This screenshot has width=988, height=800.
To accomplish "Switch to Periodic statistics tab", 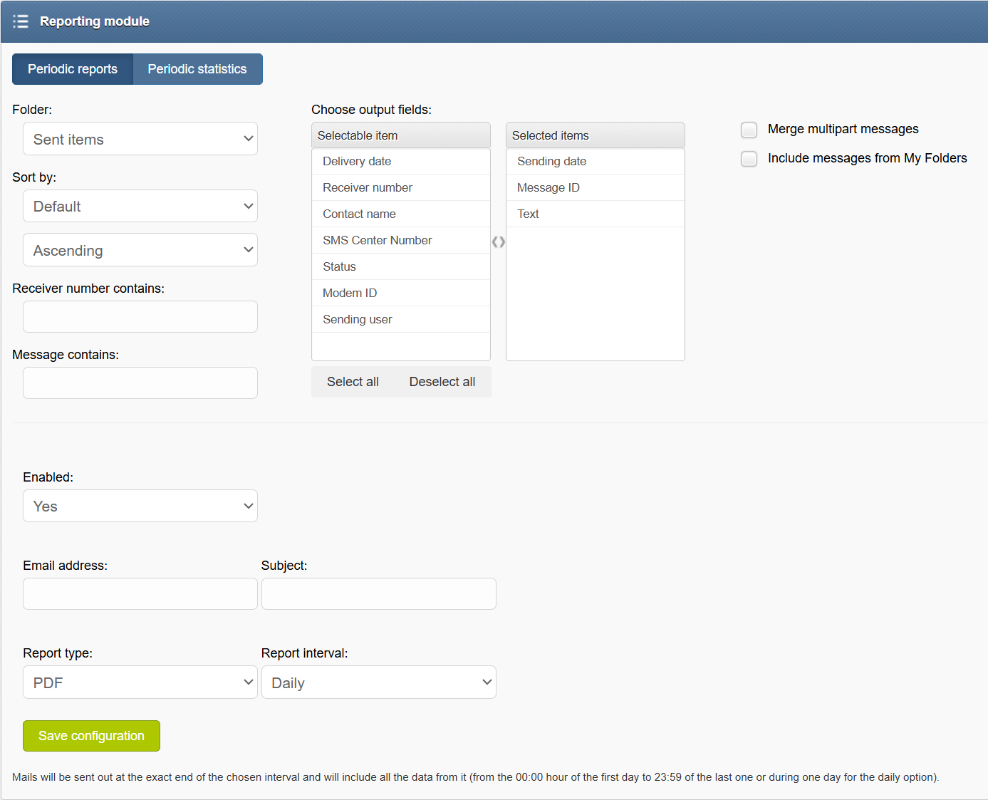I will point(197,69).
